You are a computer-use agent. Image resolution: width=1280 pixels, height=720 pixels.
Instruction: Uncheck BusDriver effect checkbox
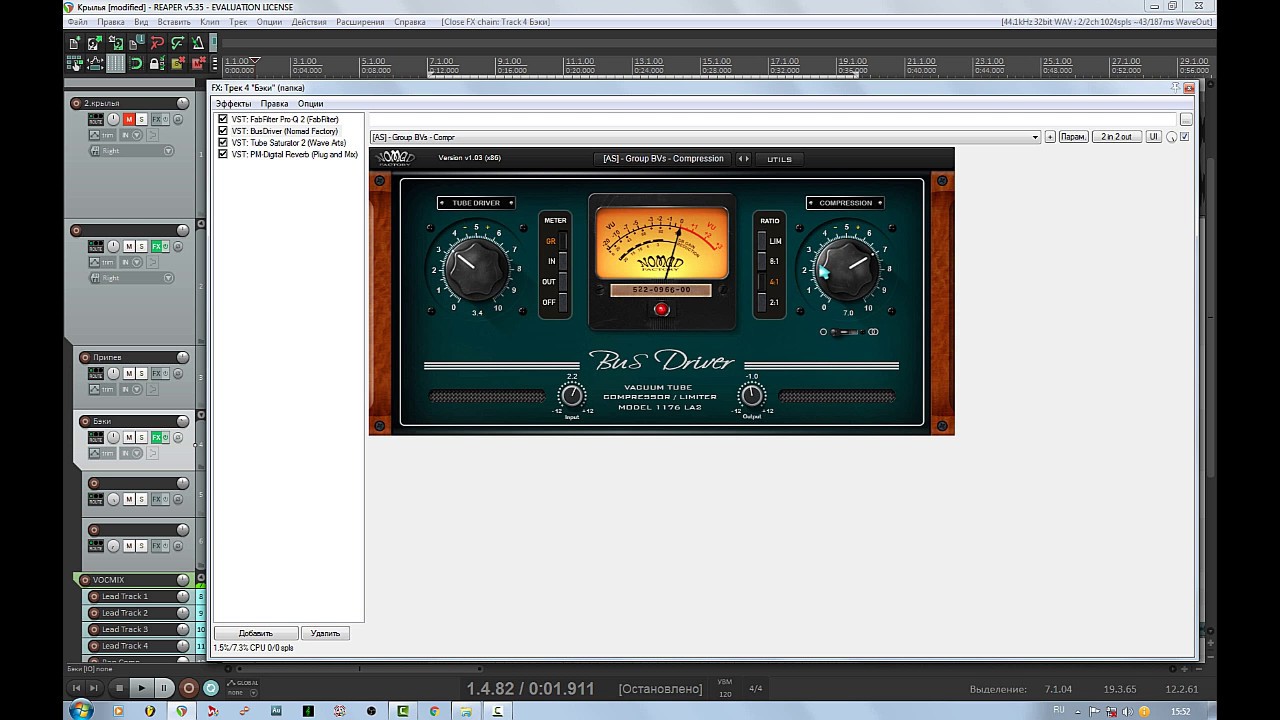point(223,131)
